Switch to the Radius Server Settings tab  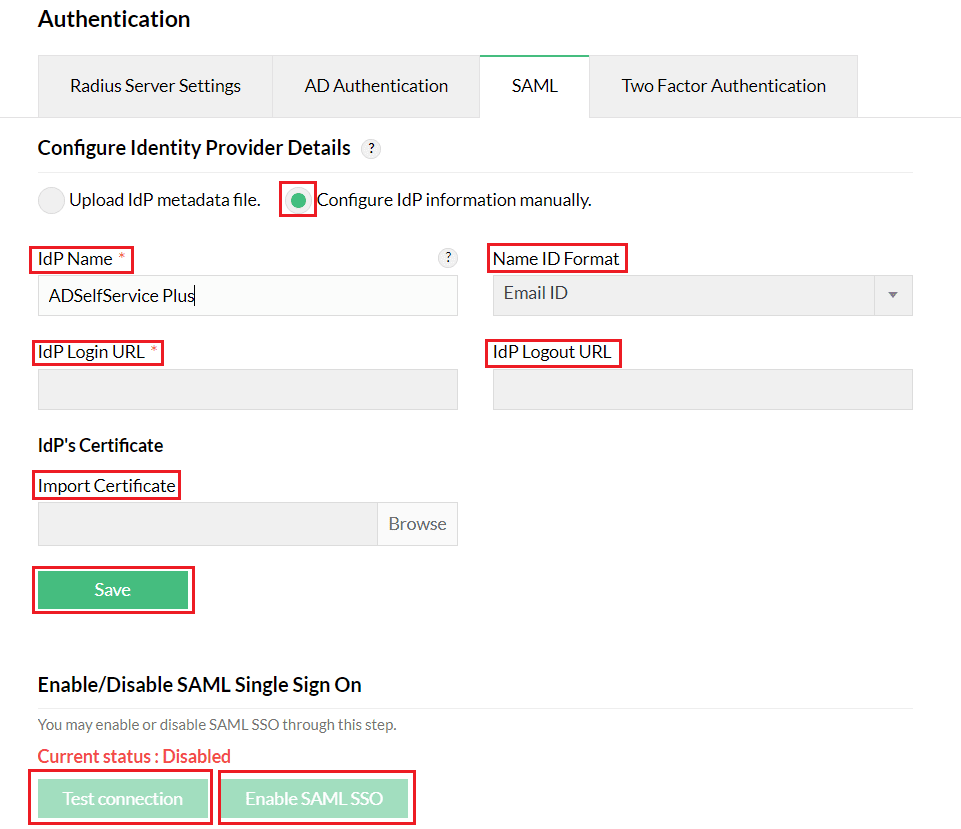point(154,86)
